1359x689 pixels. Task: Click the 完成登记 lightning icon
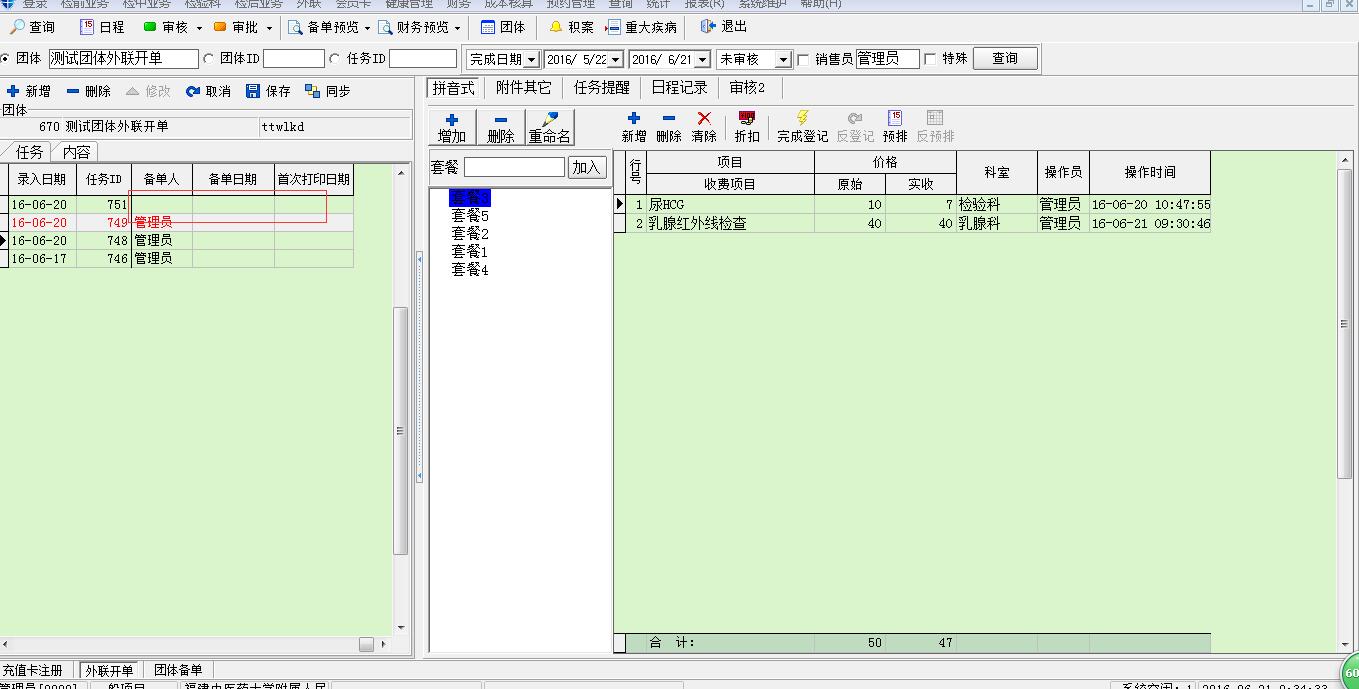pos(802,118)
